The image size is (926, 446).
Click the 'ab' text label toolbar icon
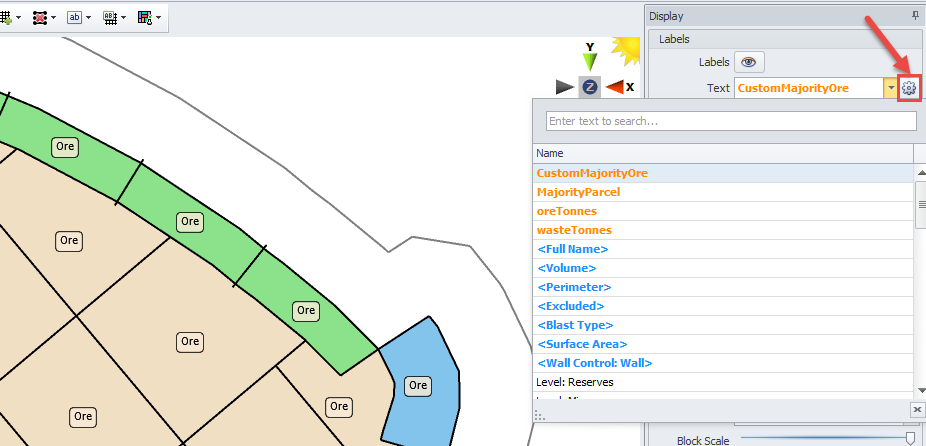[74, 18]
